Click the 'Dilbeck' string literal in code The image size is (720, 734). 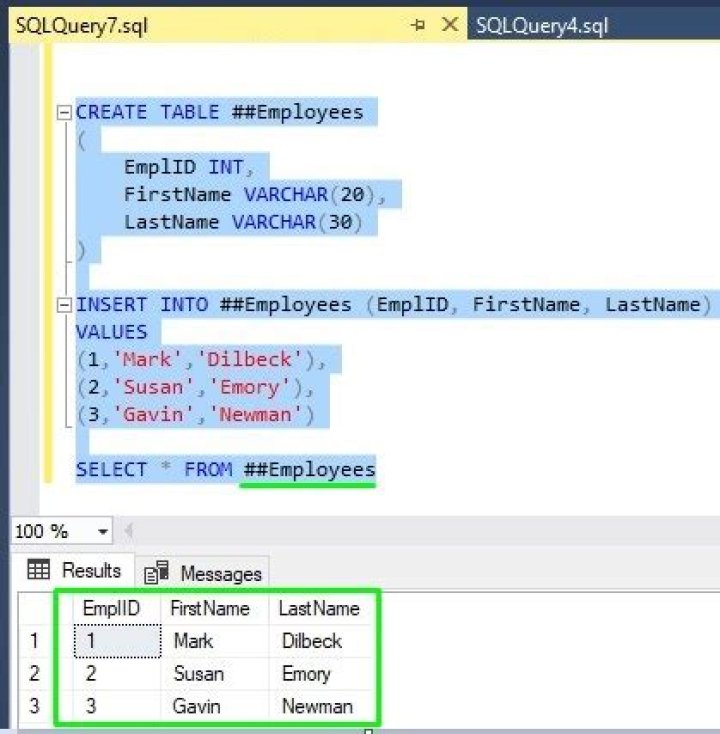(250, 360)
